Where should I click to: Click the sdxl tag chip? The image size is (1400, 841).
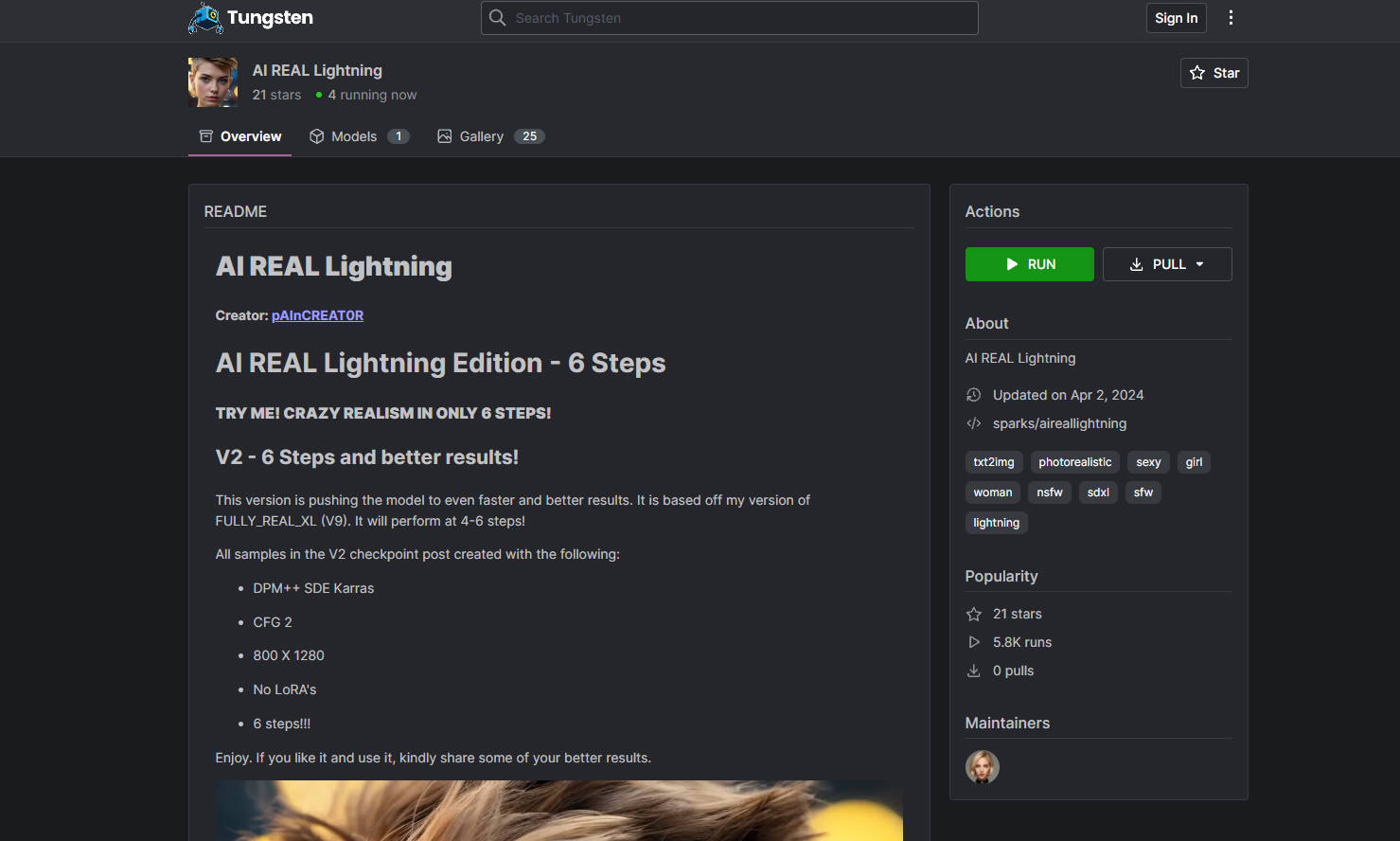[x=1098, y=492]
